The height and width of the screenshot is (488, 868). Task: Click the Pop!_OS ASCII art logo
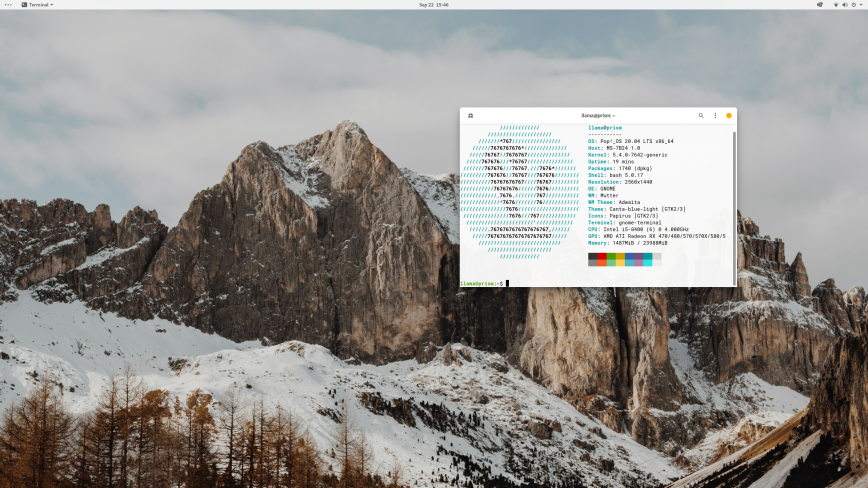click(520, 192)
